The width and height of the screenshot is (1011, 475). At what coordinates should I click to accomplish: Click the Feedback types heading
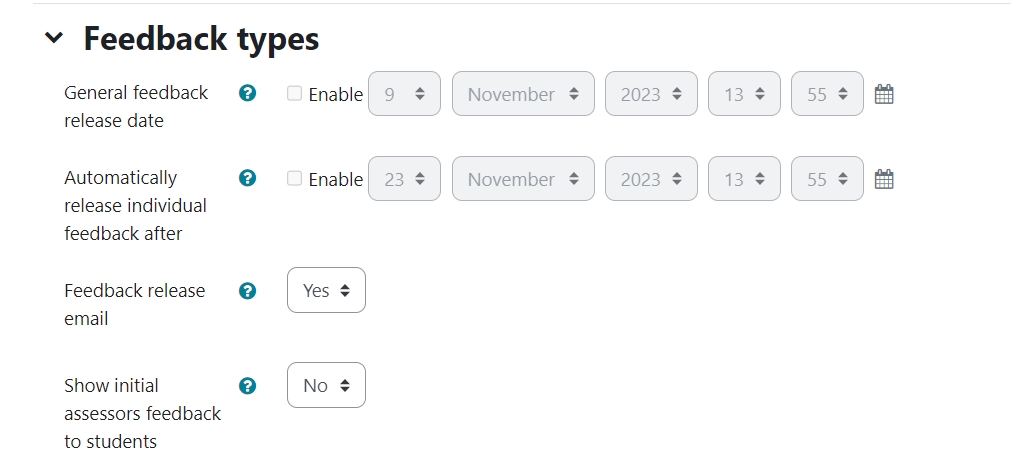click(x=201, y=39)
